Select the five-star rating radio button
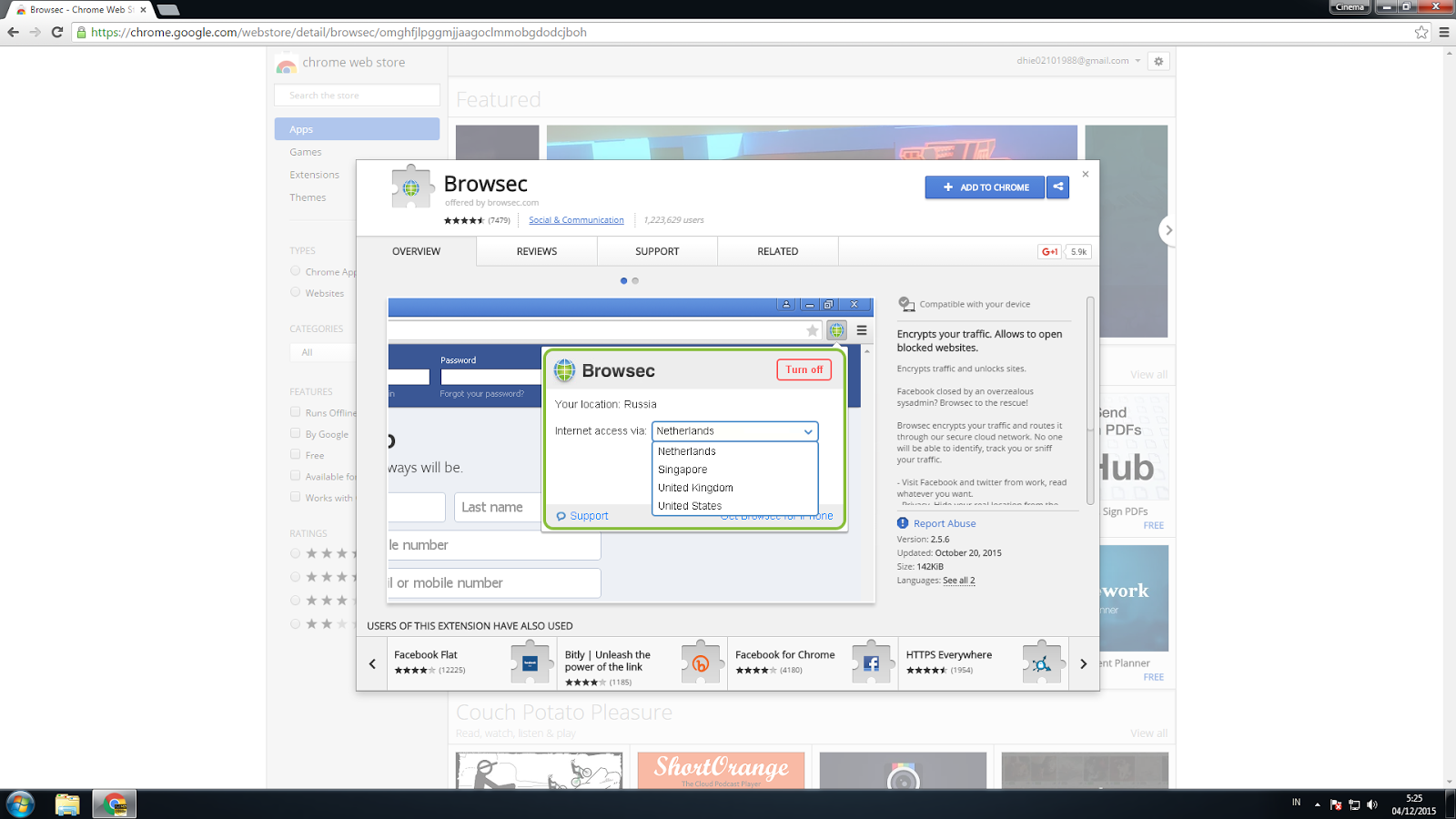Image resolution: width=1456 pixels, height=819 pixels. pyautogui.click(x=295, y=553)
